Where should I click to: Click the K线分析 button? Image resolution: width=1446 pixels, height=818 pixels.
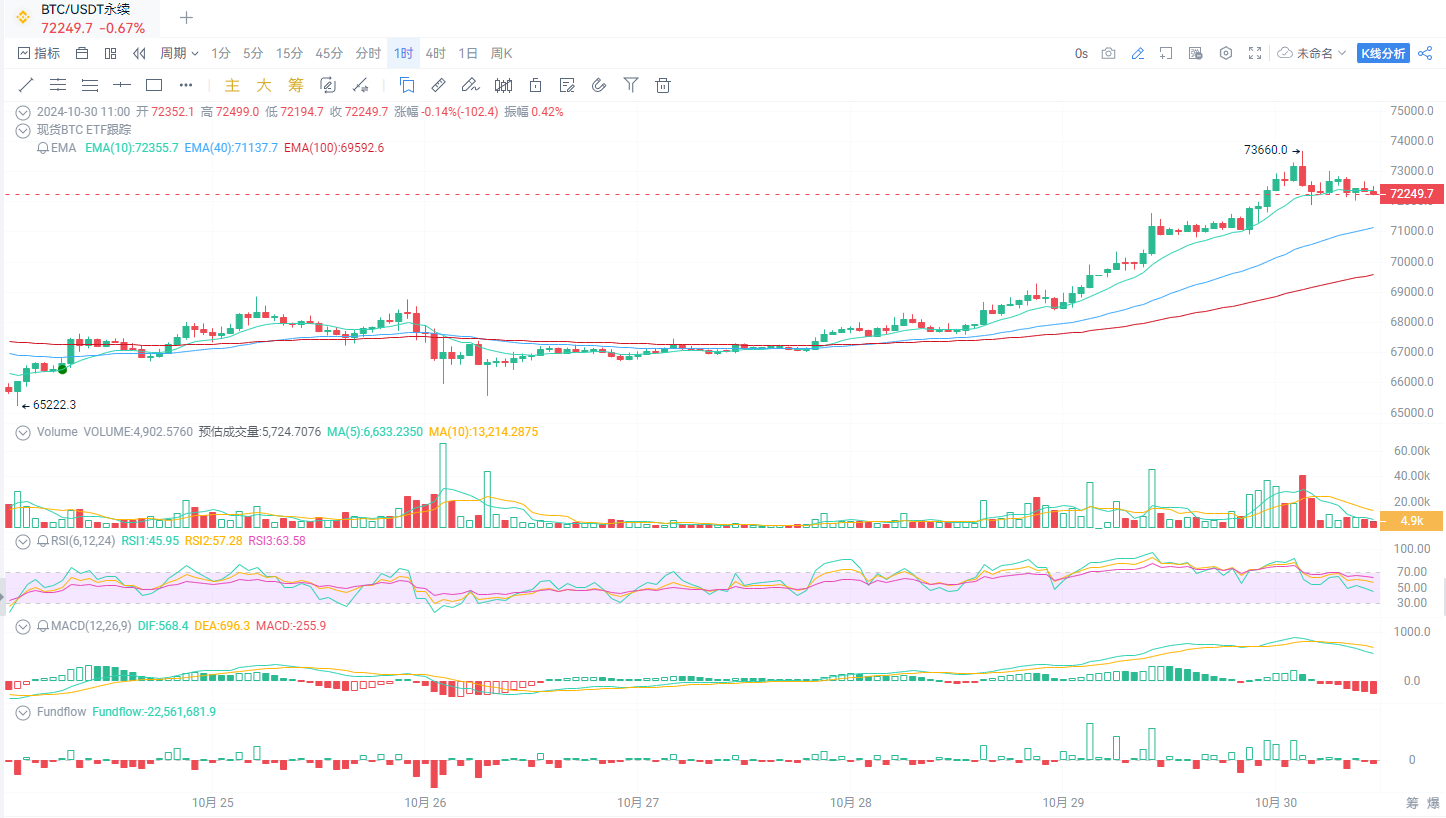(x=1383, y=53)
